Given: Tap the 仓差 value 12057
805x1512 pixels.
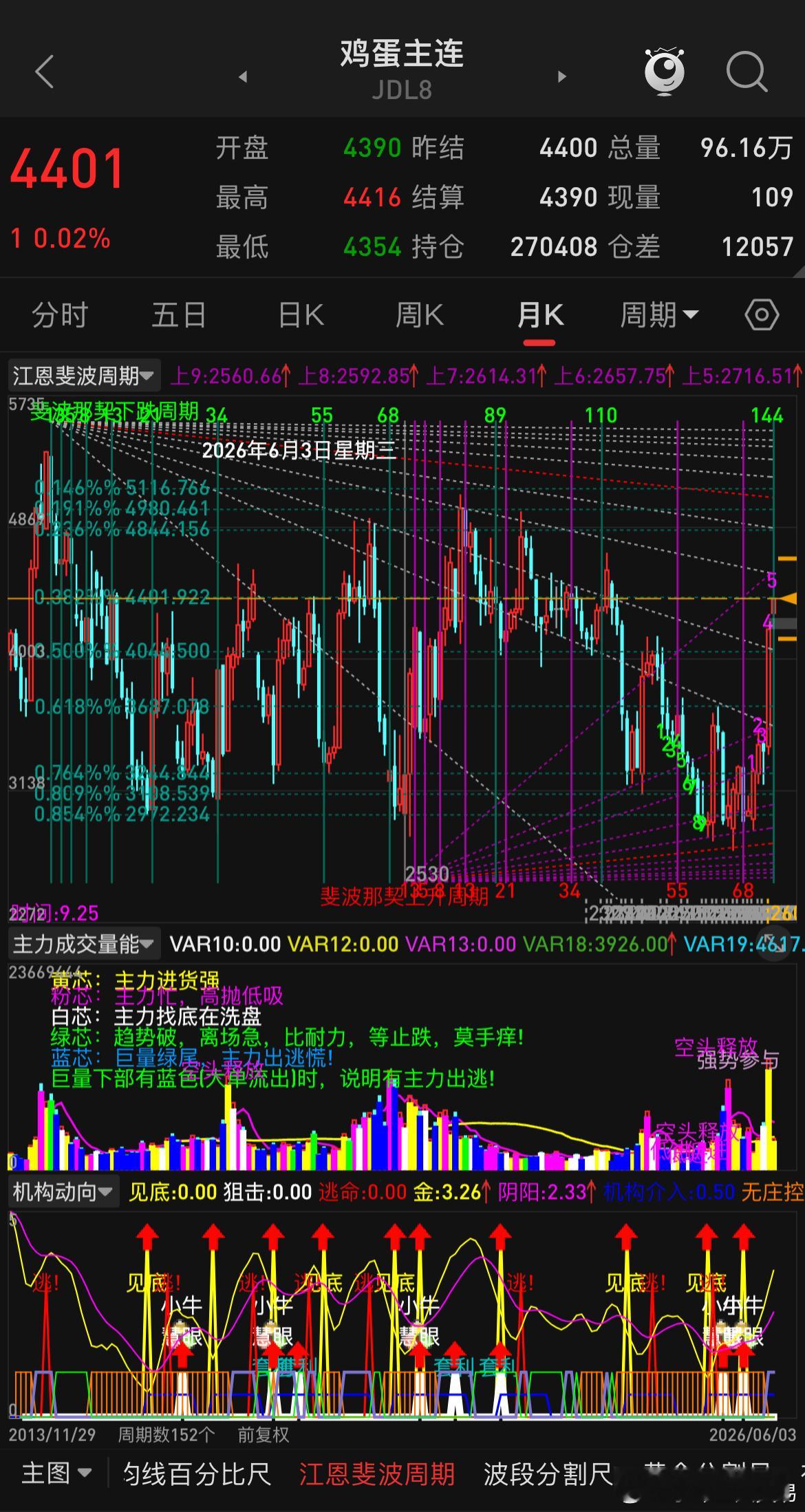Looking at the screenshot, I should (758, 246).
